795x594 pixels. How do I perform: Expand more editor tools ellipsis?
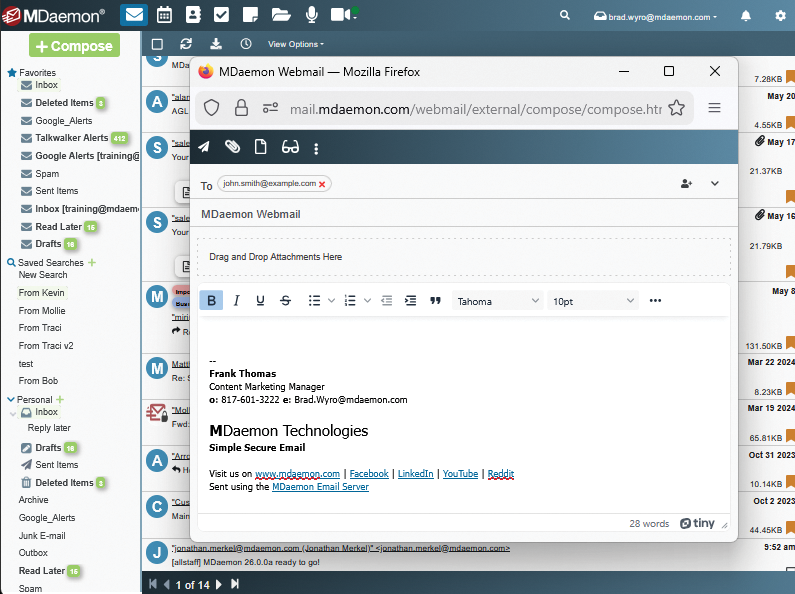pyautogui.click(x=655, y=301)
